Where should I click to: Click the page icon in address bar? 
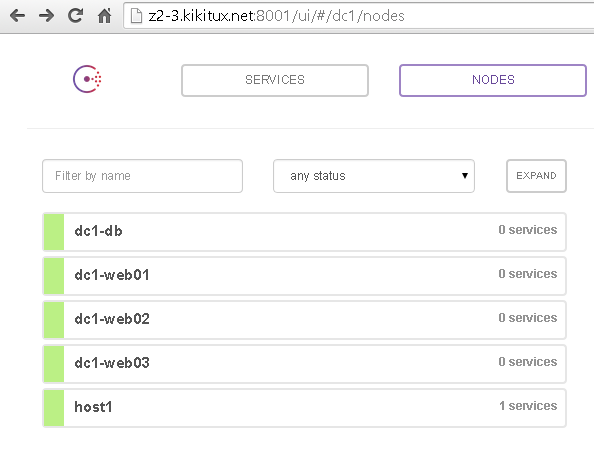click(x=136, y=16)
